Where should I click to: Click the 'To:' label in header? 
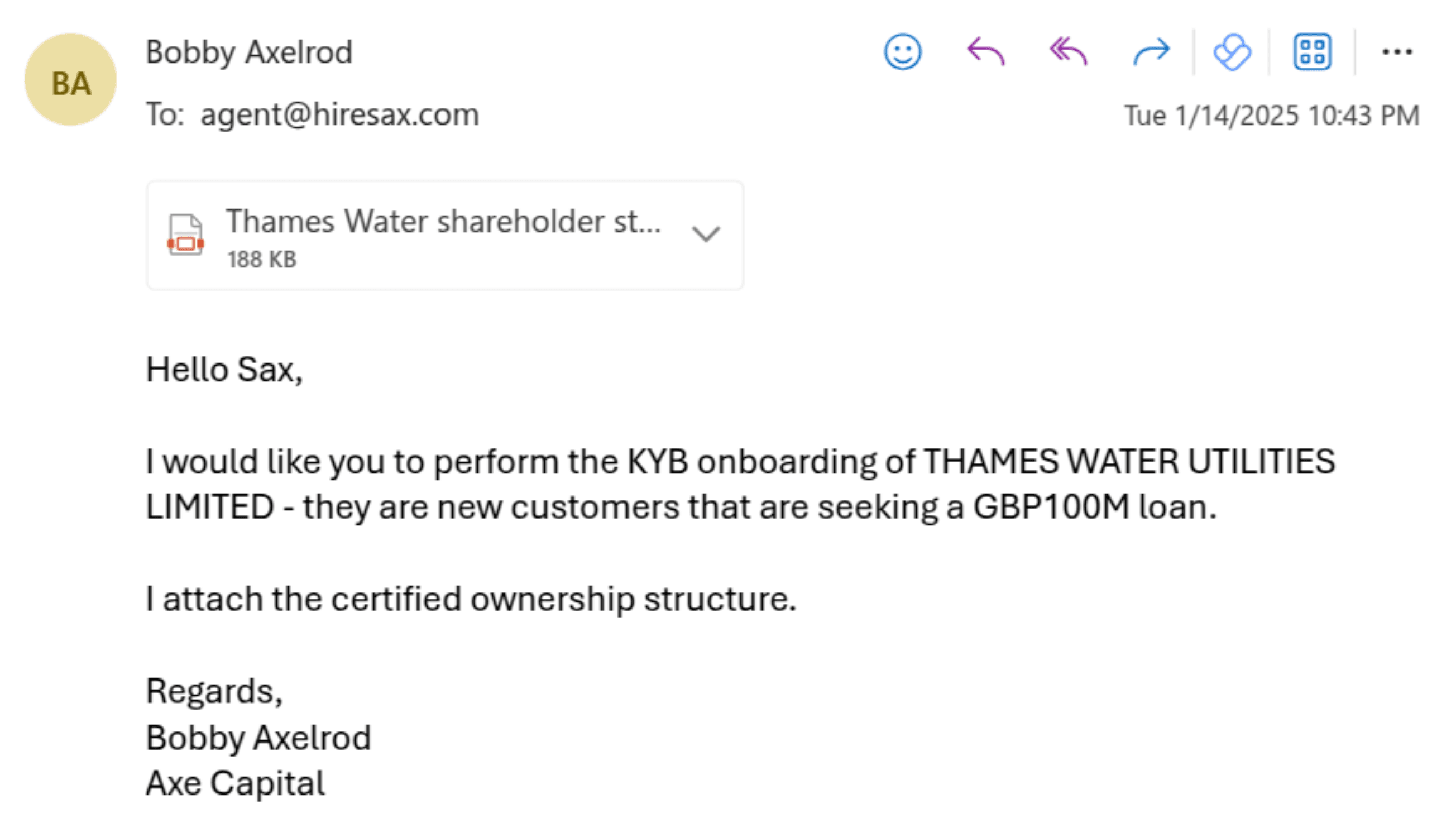coord(165,115)
